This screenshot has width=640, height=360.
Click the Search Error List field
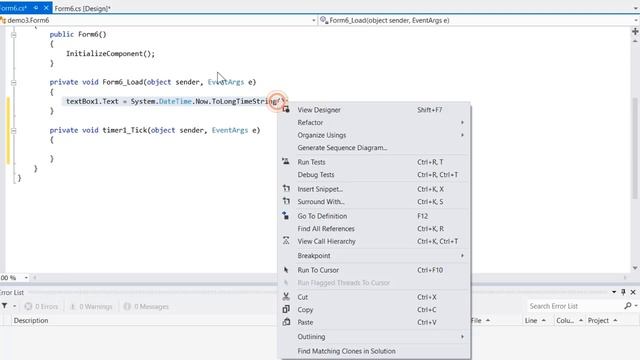(x=576, y=306)
